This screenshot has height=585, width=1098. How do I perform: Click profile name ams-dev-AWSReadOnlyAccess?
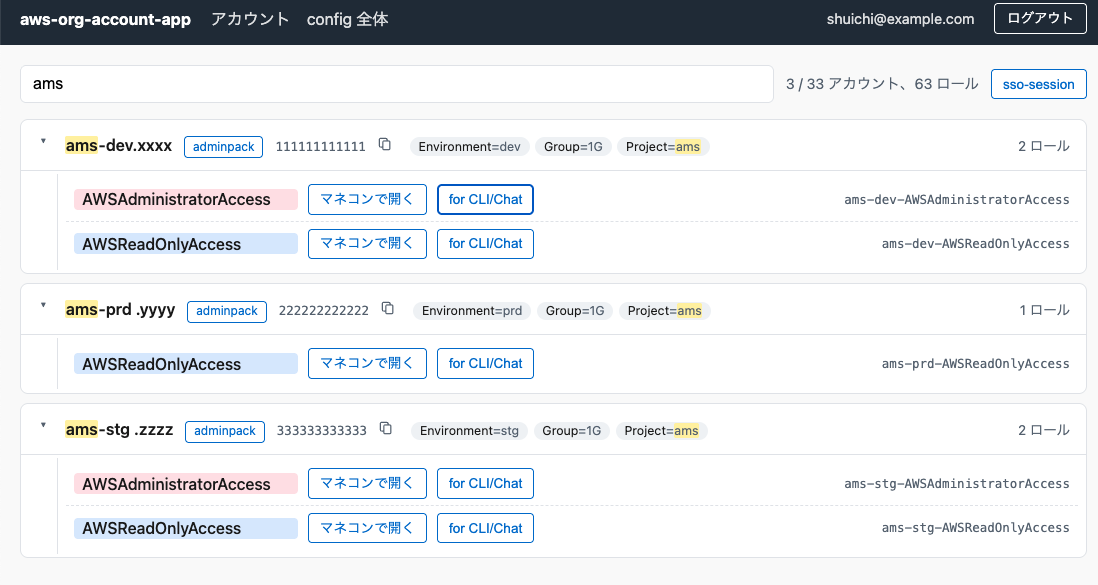click(x=975, y=244)
